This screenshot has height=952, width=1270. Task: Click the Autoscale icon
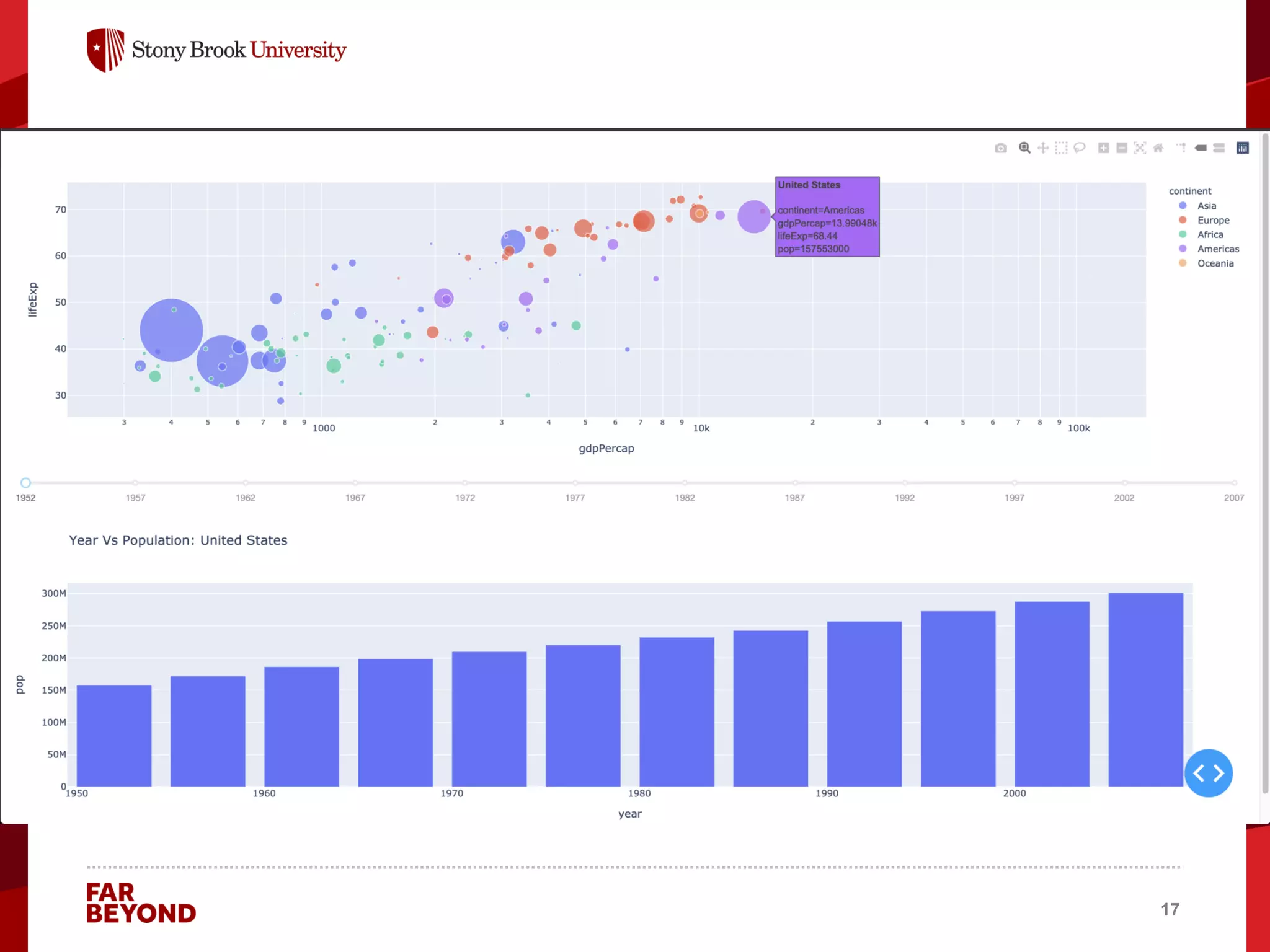pos(1140,148)
